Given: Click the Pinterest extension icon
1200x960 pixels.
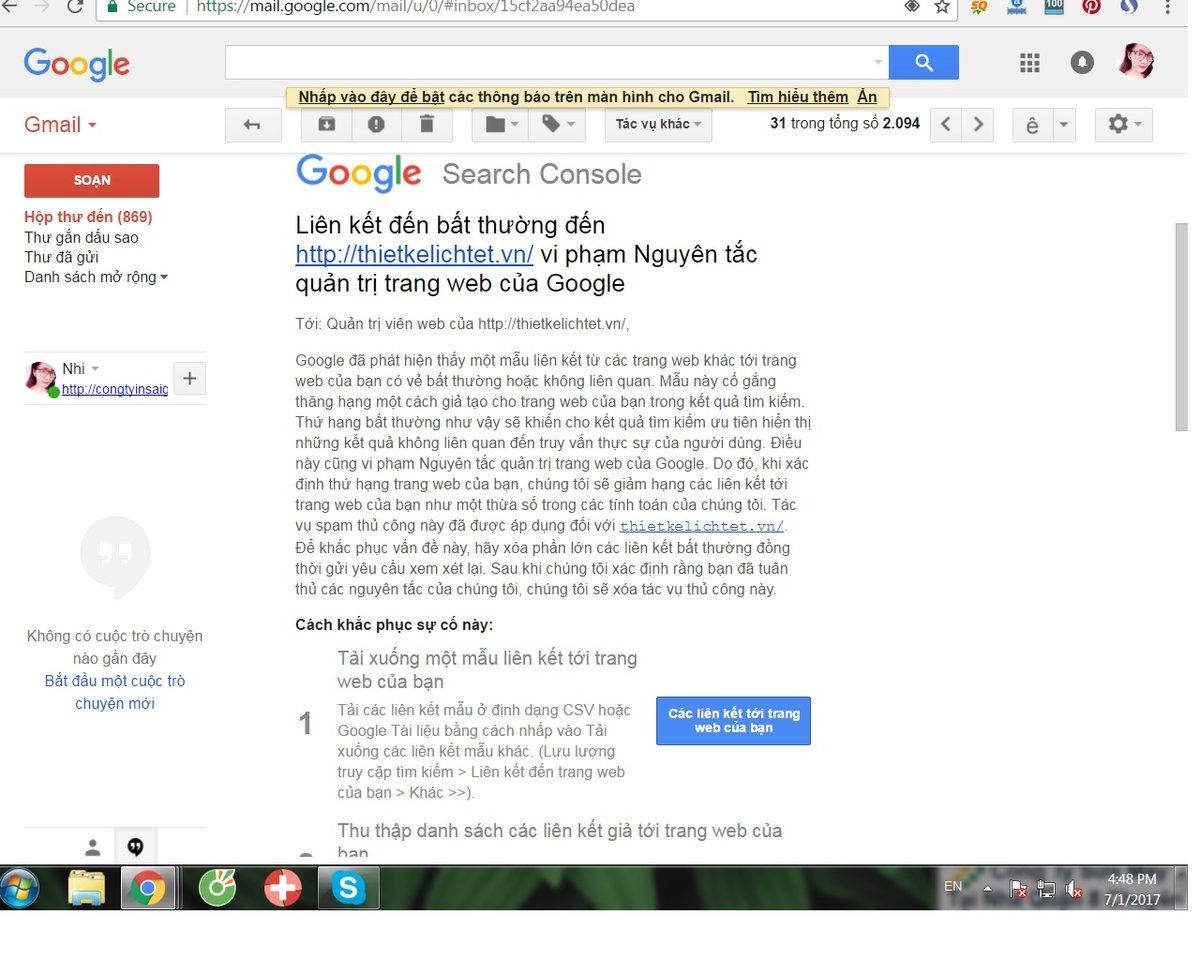Looking at the screenshot, I should (1091, 7).
